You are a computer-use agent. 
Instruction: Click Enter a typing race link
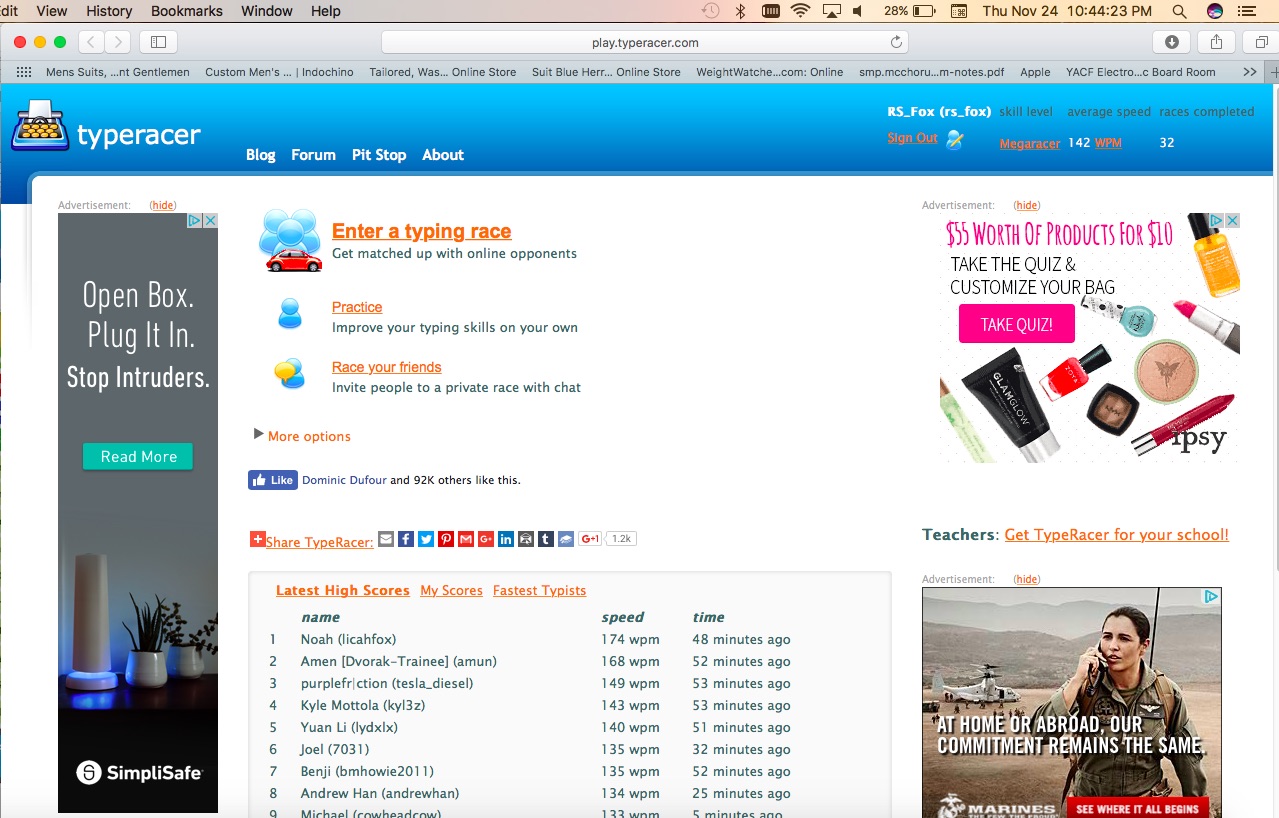[x=421, y=231]
